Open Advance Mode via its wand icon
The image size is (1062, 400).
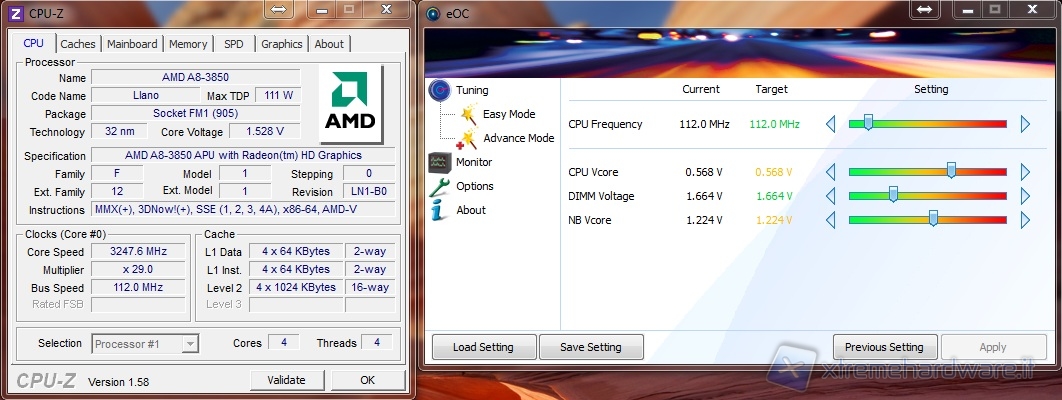(467, 139)
